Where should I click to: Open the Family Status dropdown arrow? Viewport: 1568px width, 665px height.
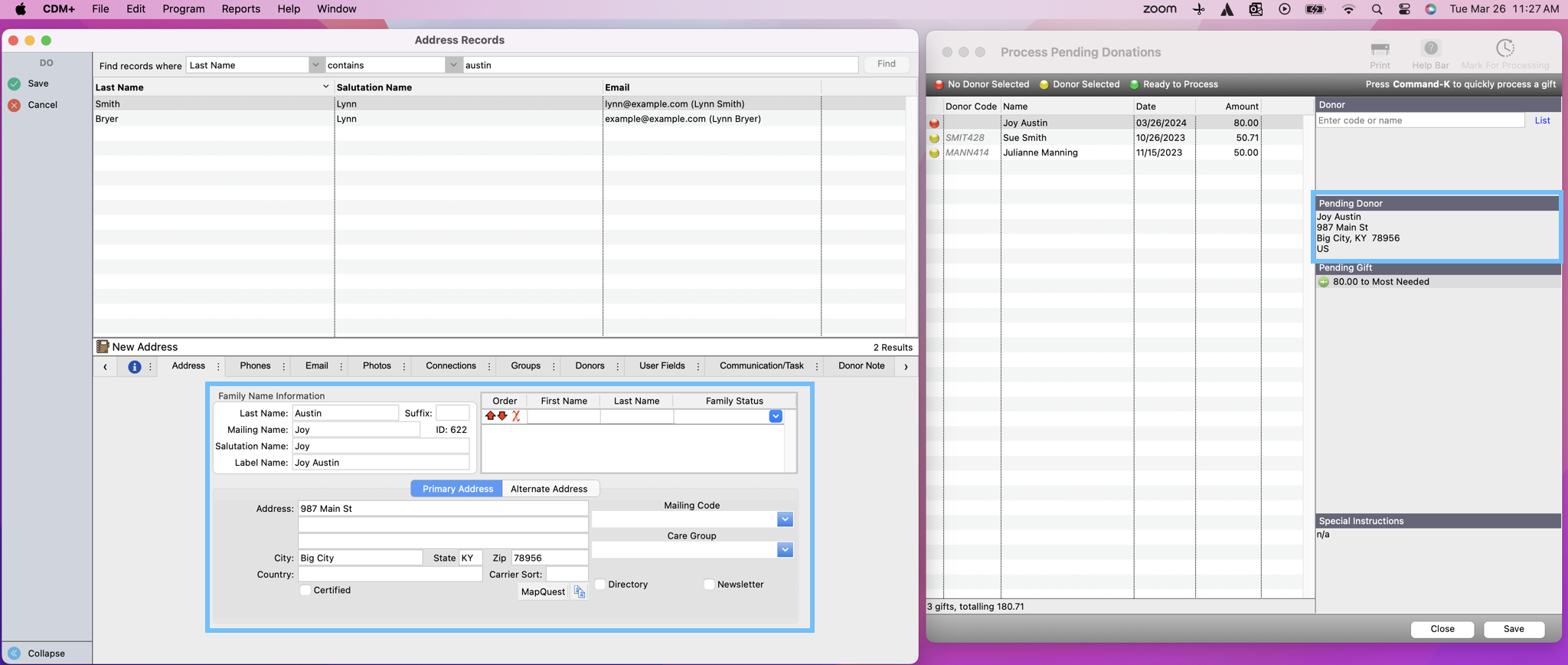[776, 416]
